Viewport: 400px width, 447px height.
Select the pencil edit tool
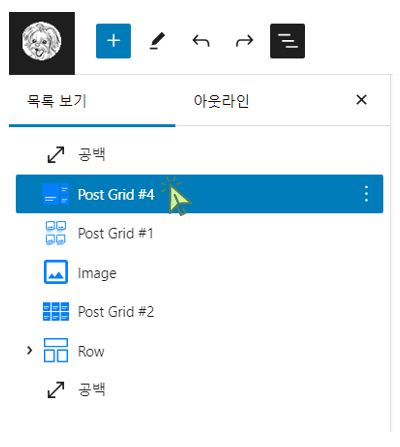pos(157,41)
